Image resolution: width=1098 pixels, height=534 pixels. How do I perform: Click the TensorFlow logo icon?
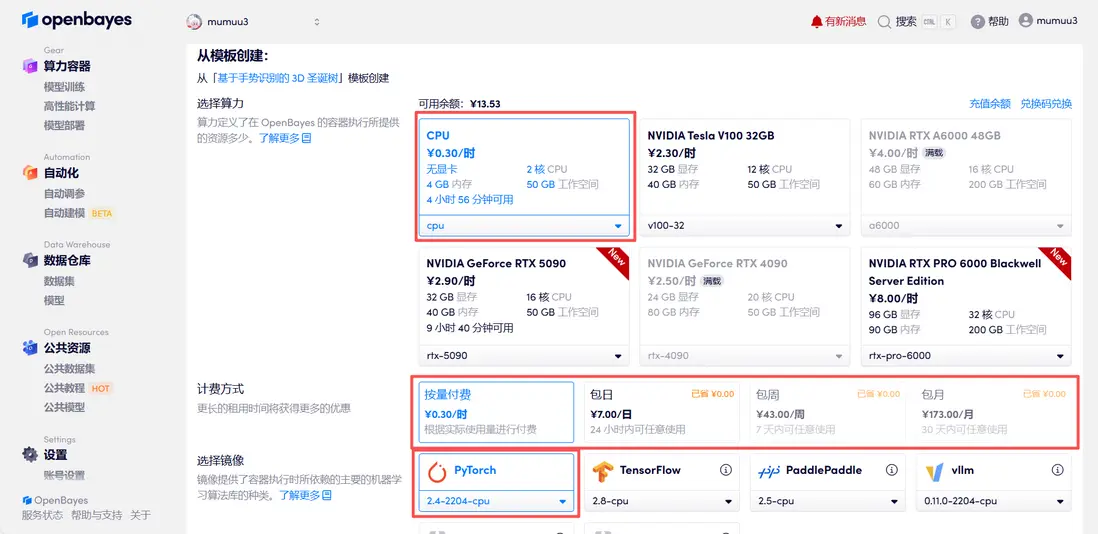[602, 474]
